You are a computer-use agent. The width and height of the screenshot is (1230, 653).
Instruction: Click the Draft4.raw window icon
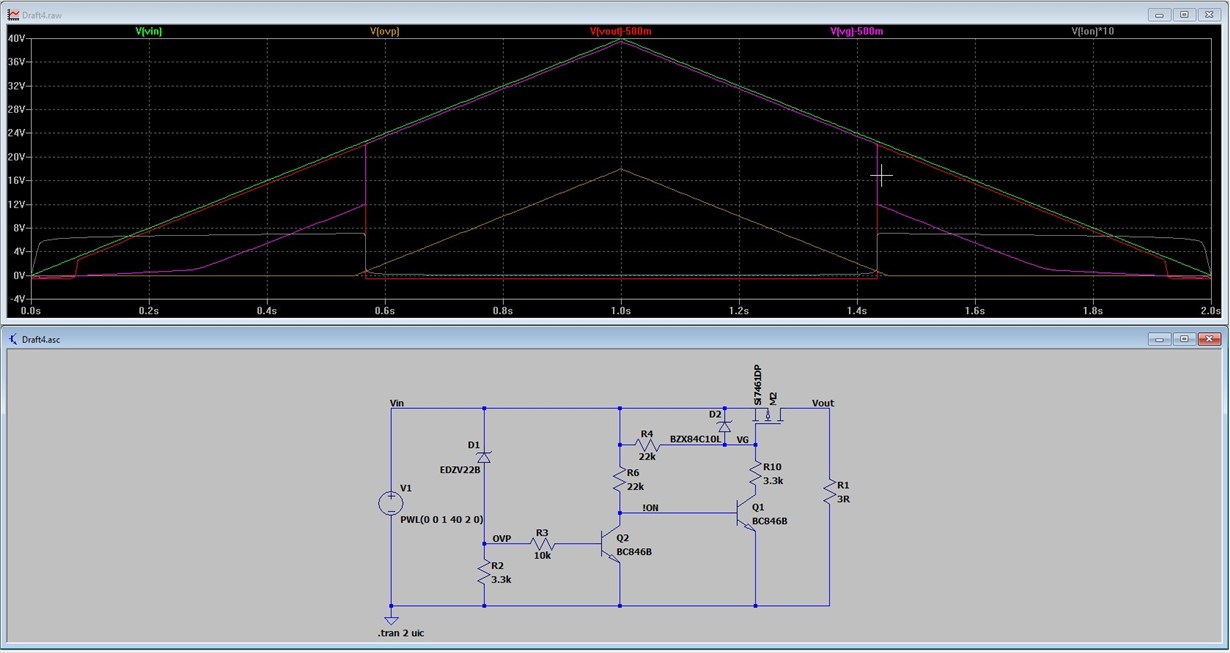(11, 15)
